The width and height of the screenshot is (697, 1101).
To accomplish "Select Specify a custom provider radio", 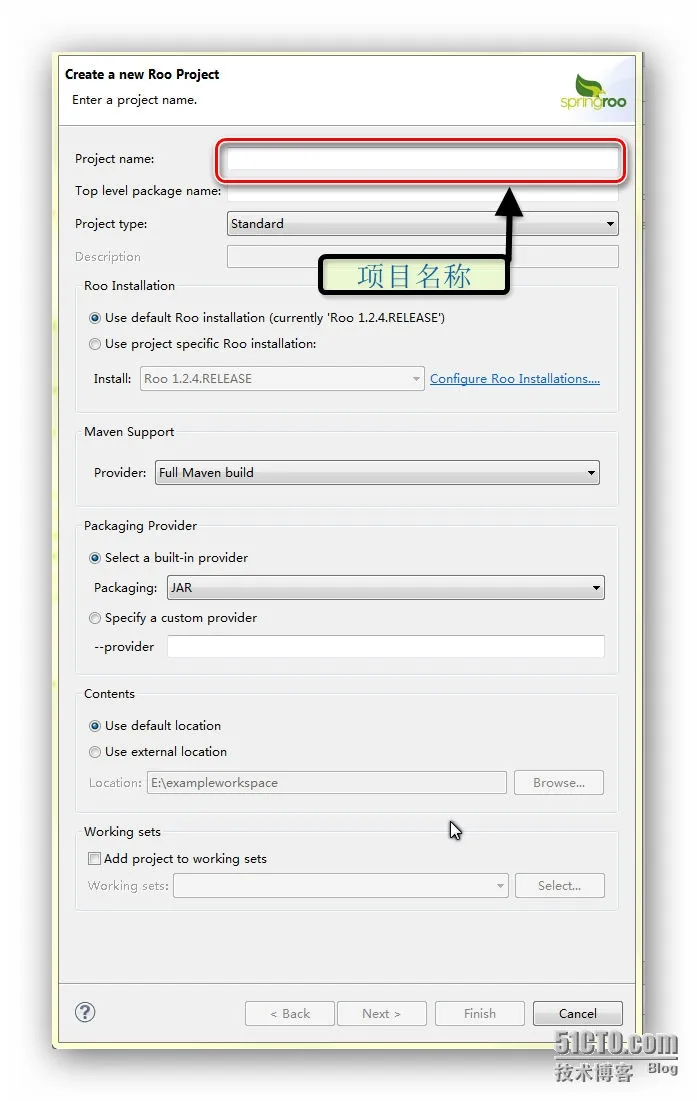I will pos(95,619).
